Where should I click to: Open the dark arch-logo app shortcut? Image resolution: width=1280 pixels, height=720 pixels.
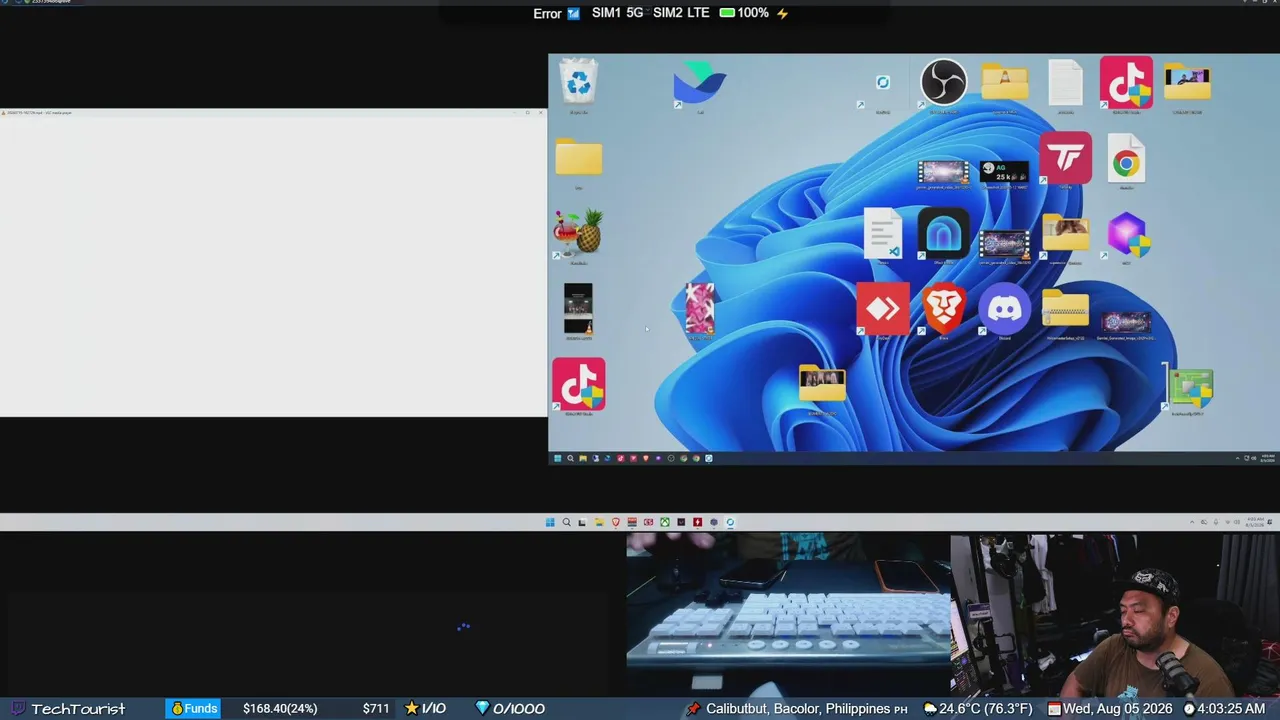tap(943, 233)
